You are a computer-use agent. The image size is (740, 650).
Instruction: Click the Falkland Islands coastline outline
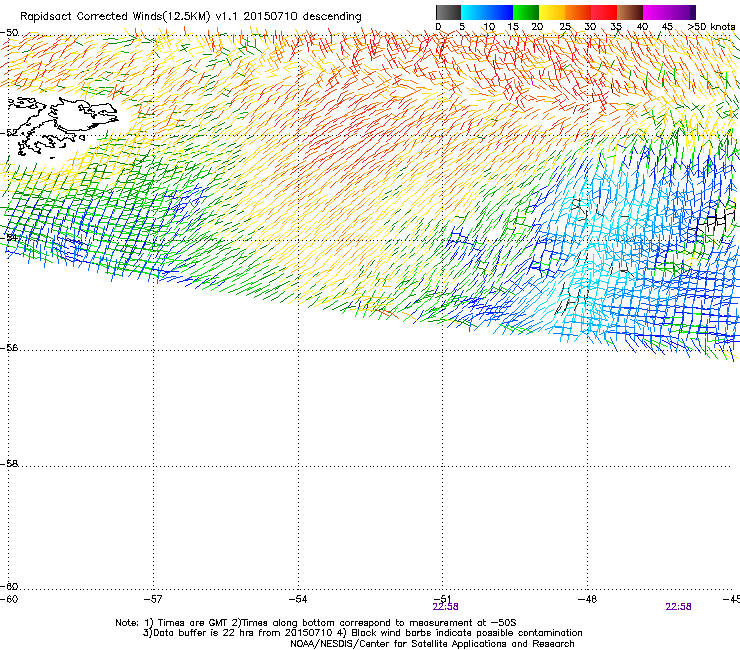click(62, 127)
